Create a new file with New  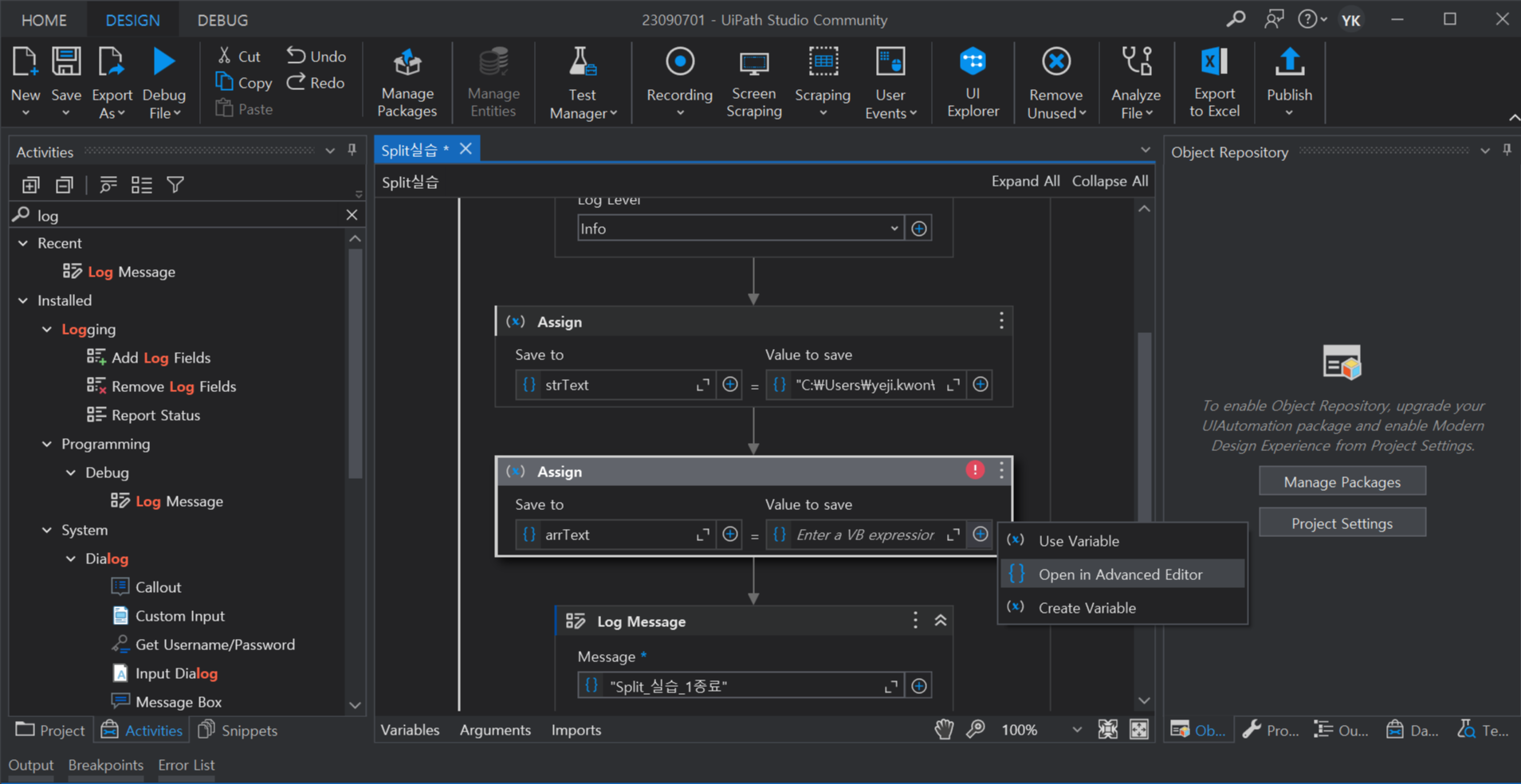tap(26, 81)
